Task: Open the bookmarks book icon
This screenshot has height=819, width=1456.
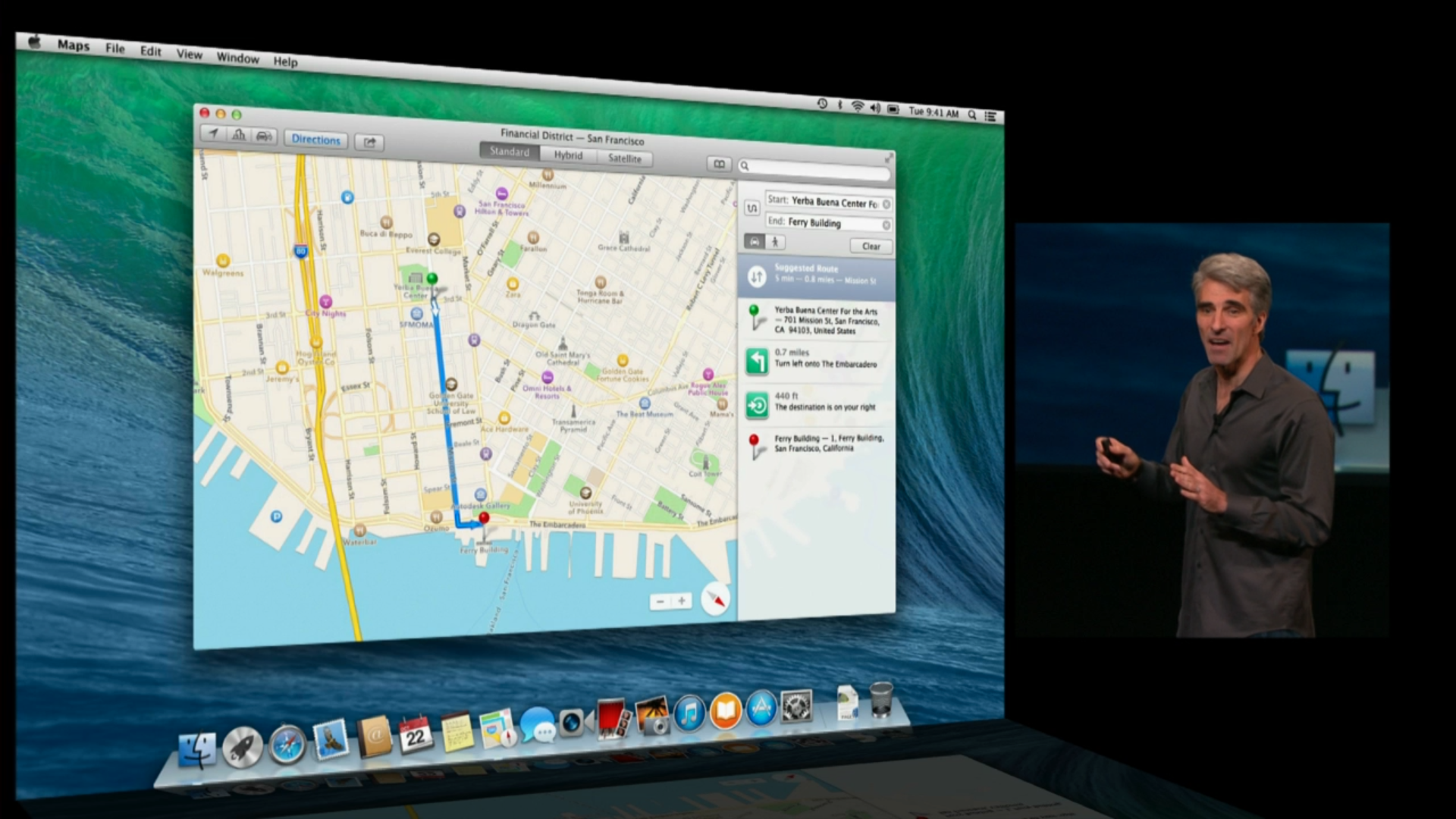Action: coord(718,164)
